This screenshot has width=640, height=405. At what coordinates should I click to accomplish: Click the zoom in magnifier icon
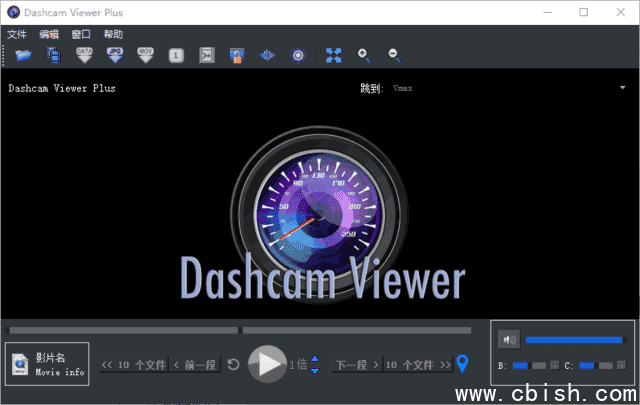coord(364,55)
